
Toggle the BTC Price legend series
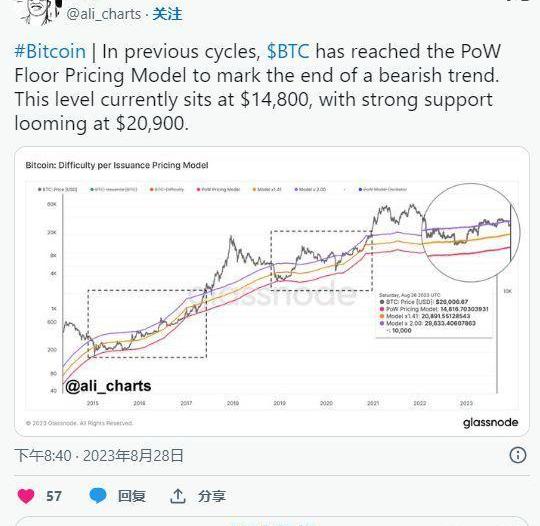[58, 189]
